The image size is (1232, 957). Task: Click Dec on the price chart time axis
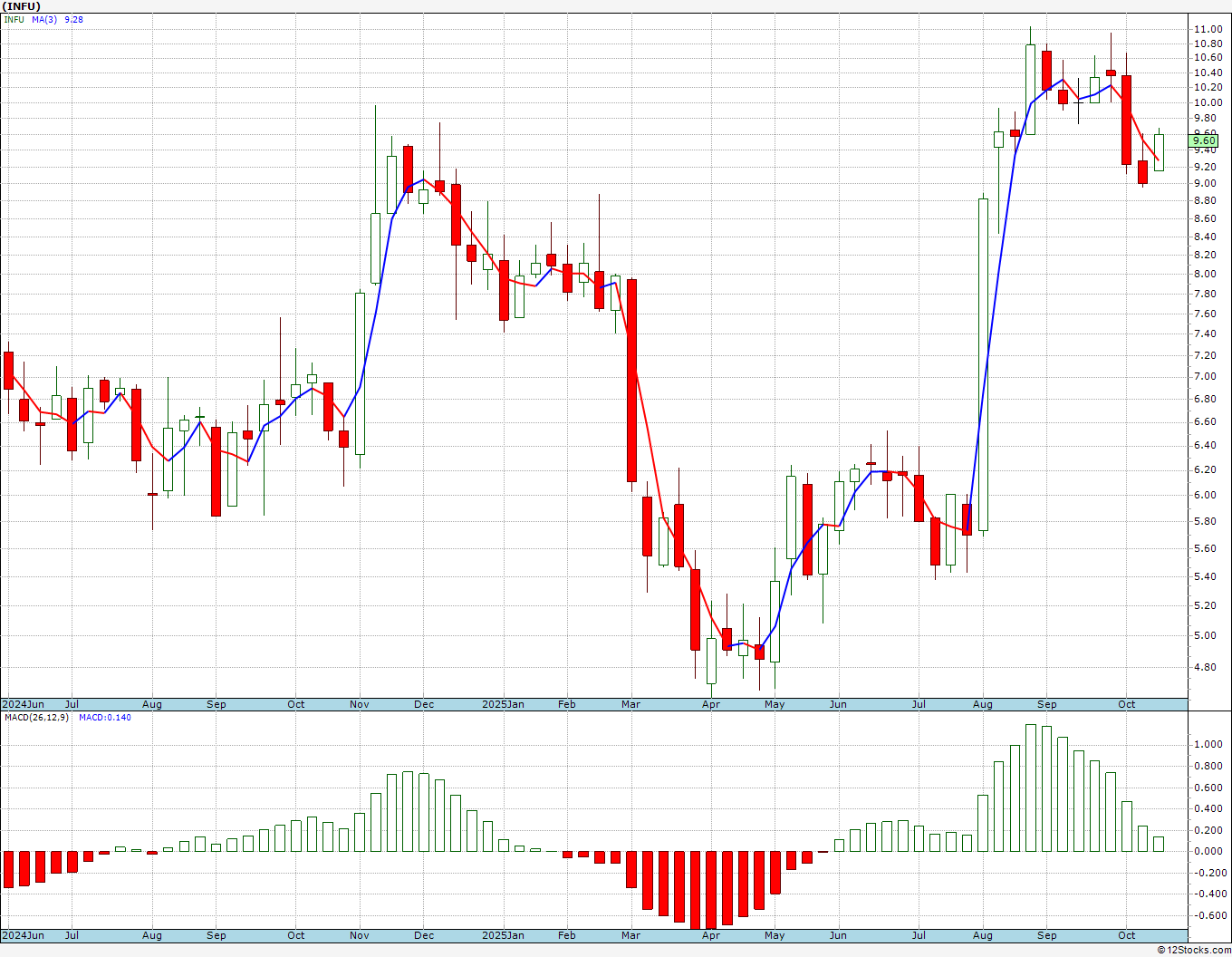click(424, 704)
